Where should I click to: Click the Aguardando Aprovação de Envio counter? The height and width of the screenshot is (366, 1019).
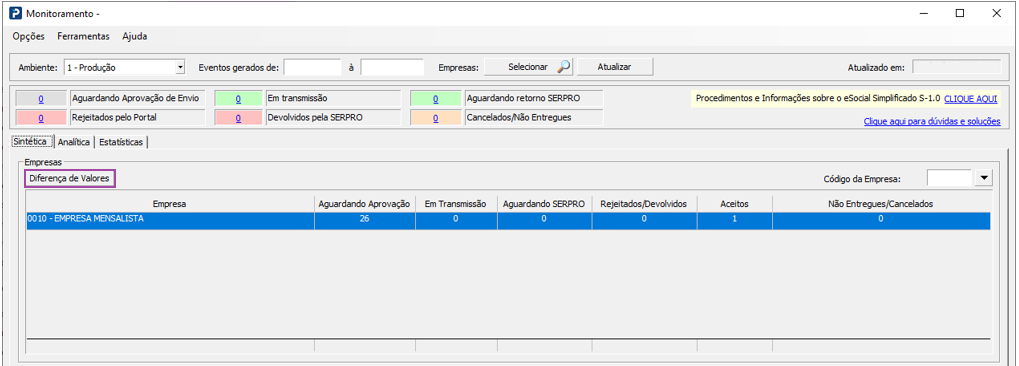pos(41,99)
